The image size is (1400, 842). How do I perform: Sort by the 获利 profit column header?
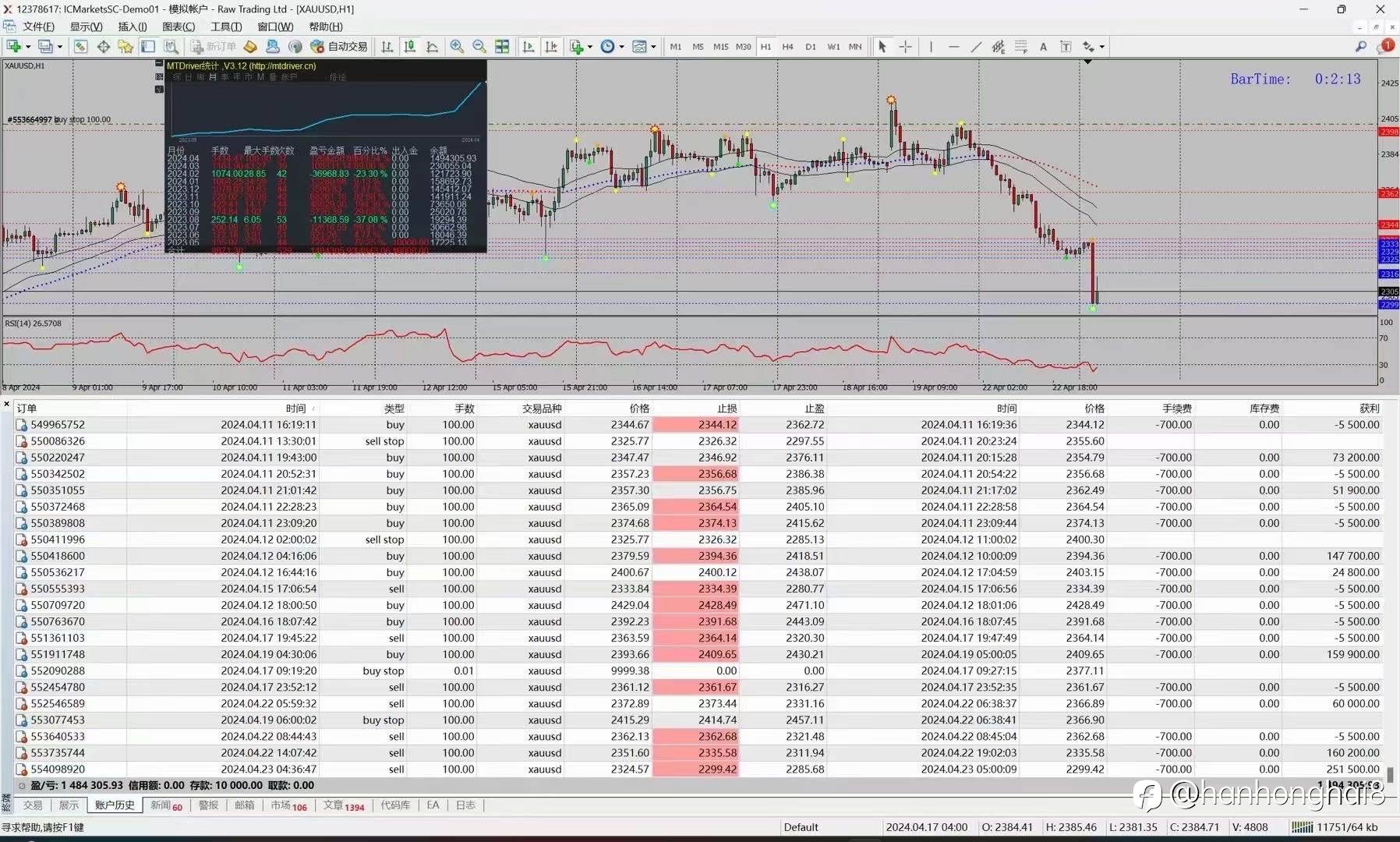[1369, 409]
